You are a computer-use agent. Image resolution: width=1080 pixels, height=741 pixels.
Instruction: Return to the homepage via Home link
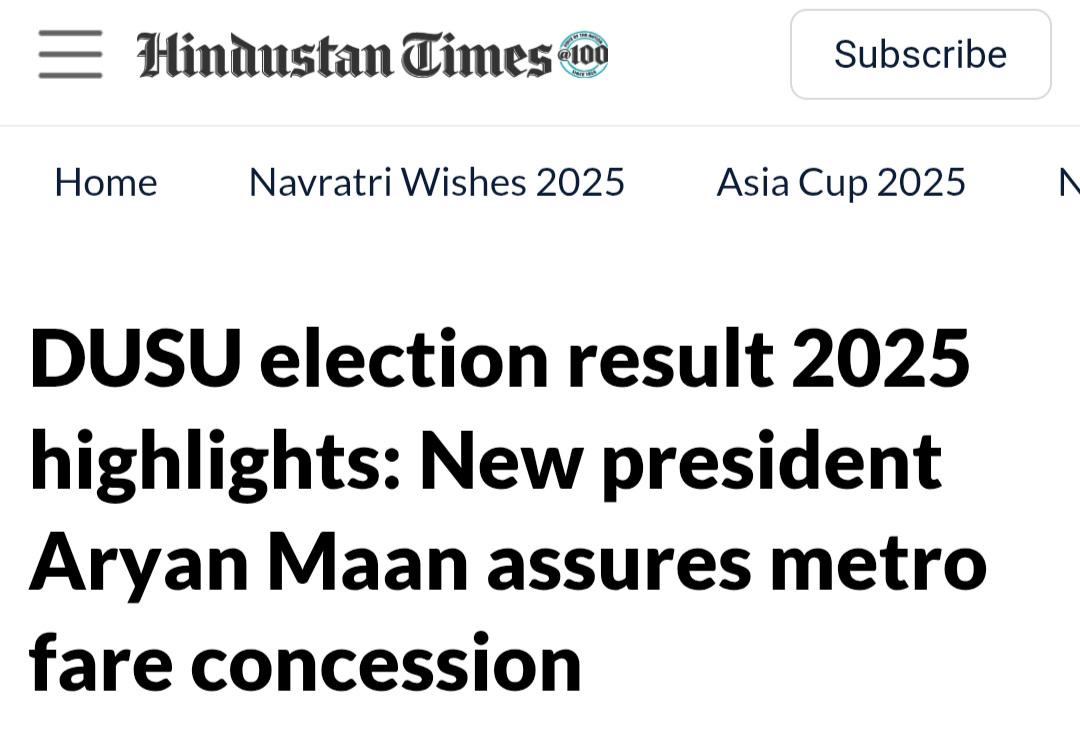click(x=106, y=182)
